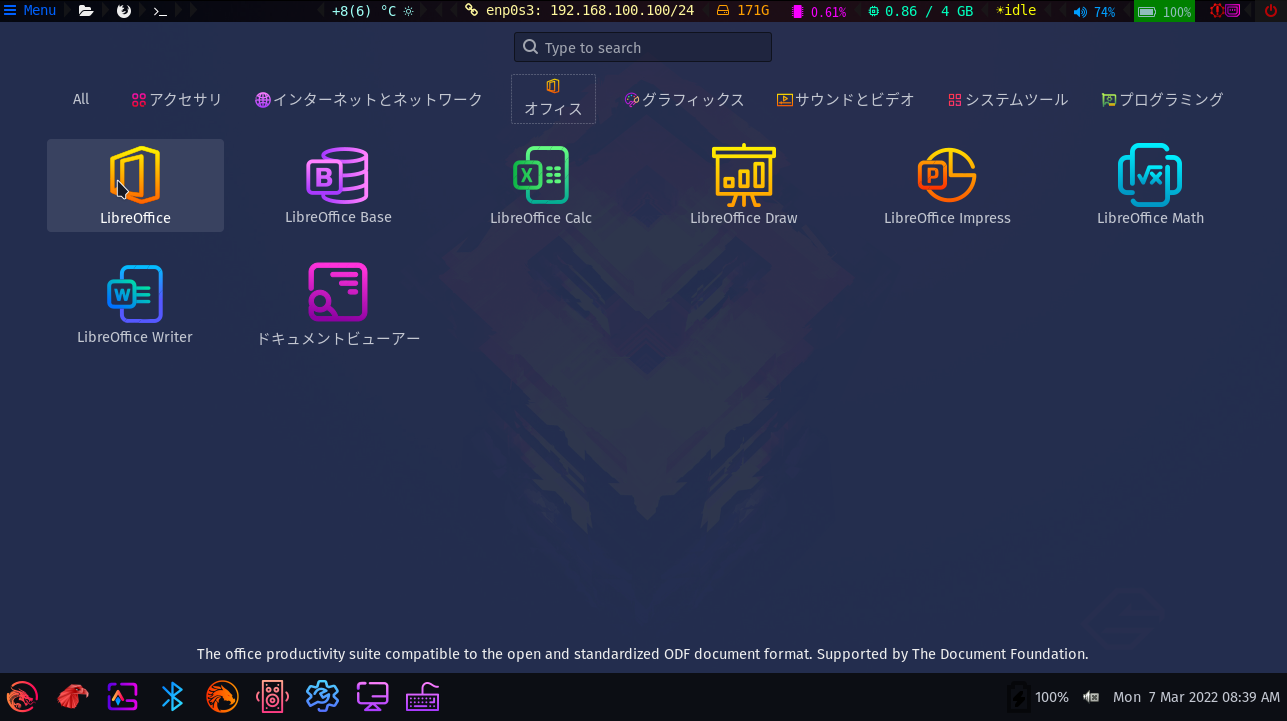Select the オフィス category tab

pos(553,99)
